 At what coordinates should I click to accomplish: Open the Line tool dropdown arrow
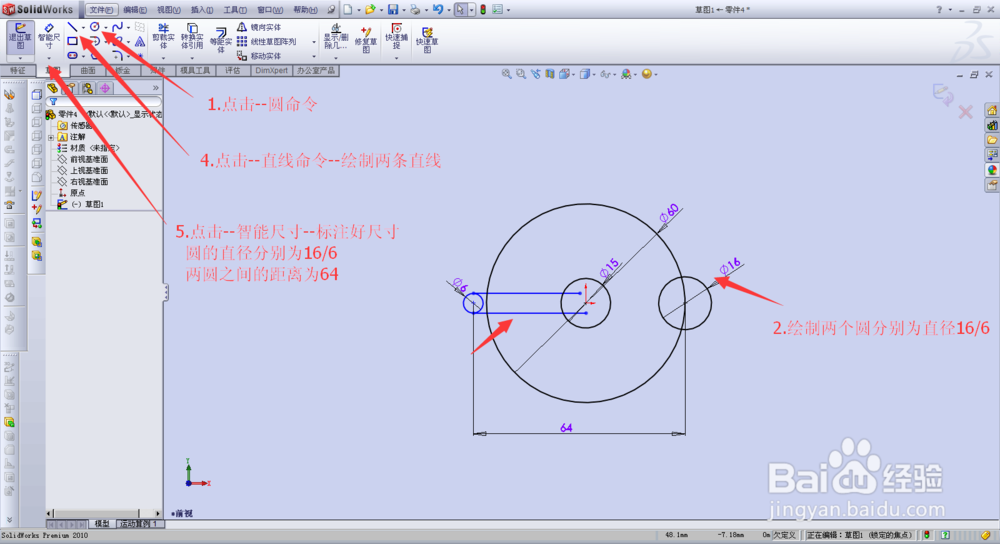pos(83,27)
